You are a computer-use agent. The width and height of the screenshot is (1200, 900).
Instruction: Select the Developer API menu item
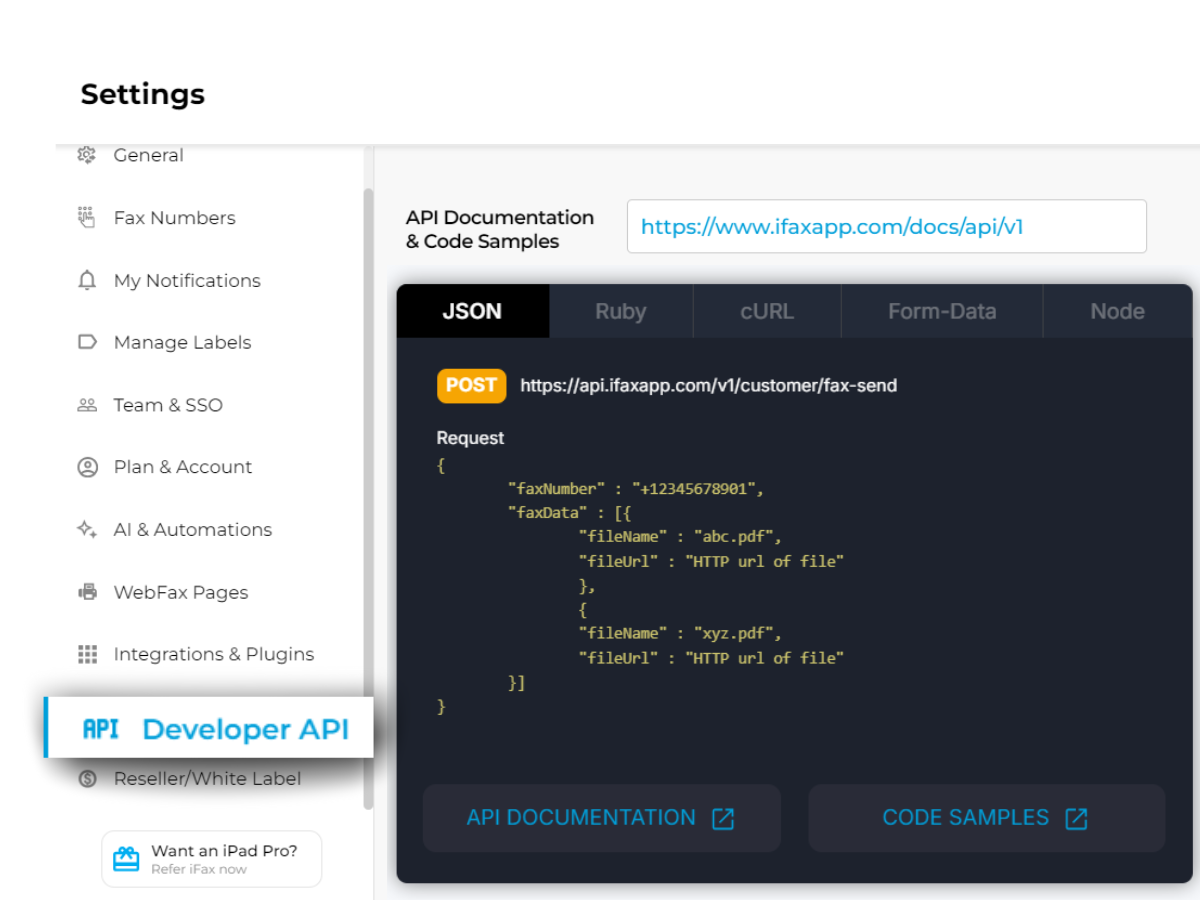pos(209,727)
